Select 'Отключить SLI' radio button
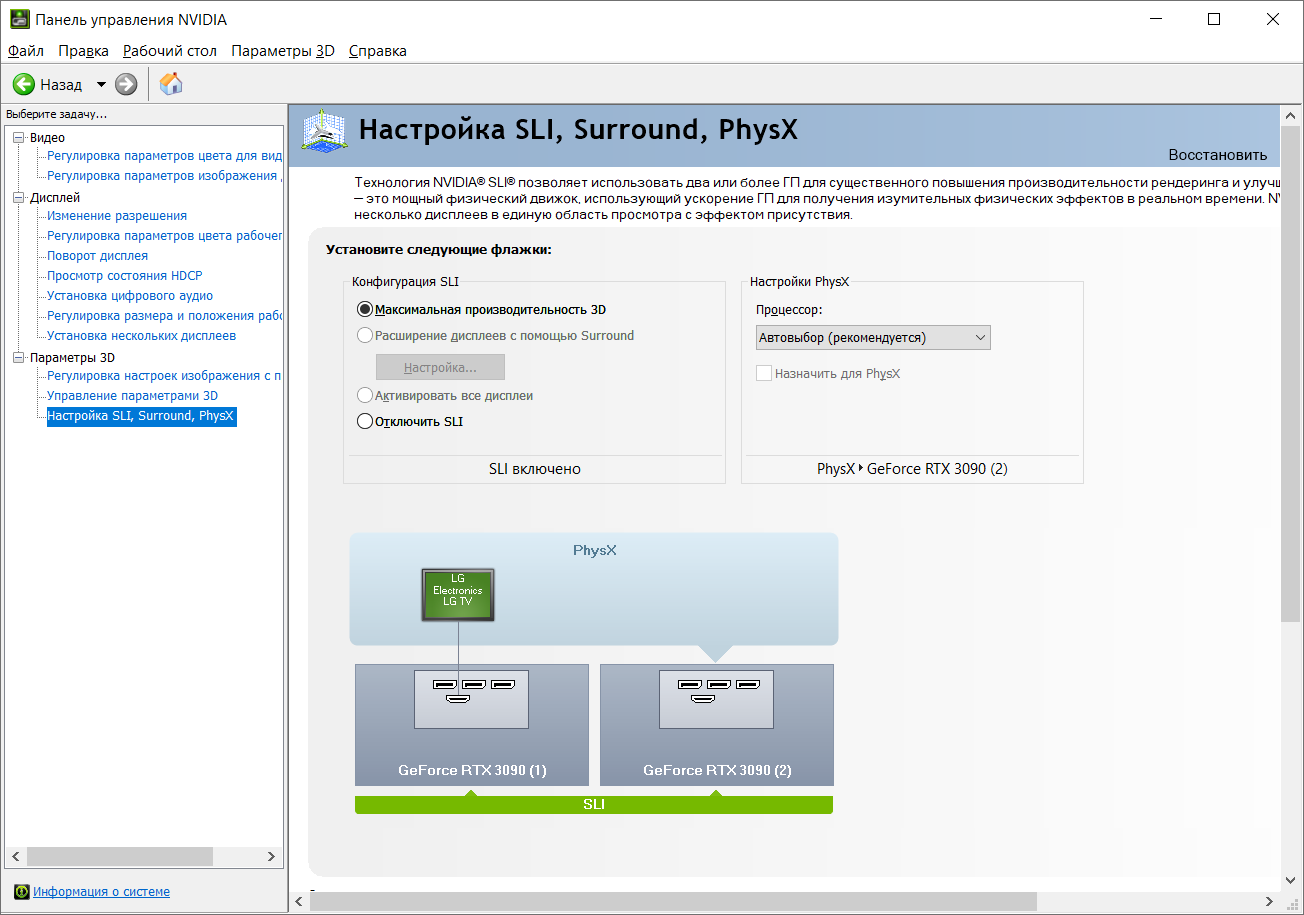The image size is (1304, 915). pos(365,422)
